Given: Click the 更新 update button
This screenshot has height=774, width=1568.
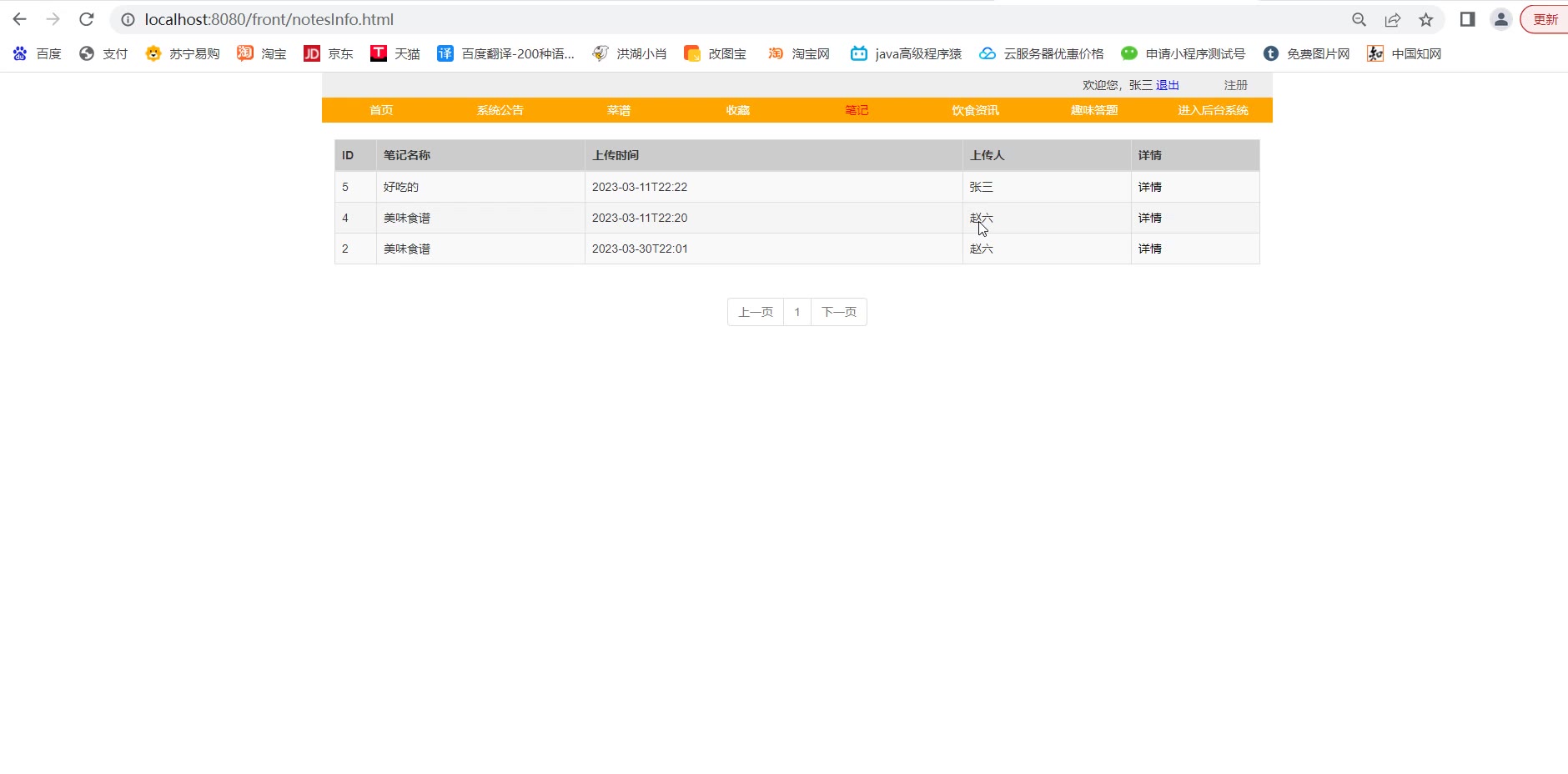Looking at the screenshot, I should click(1545, 19).
